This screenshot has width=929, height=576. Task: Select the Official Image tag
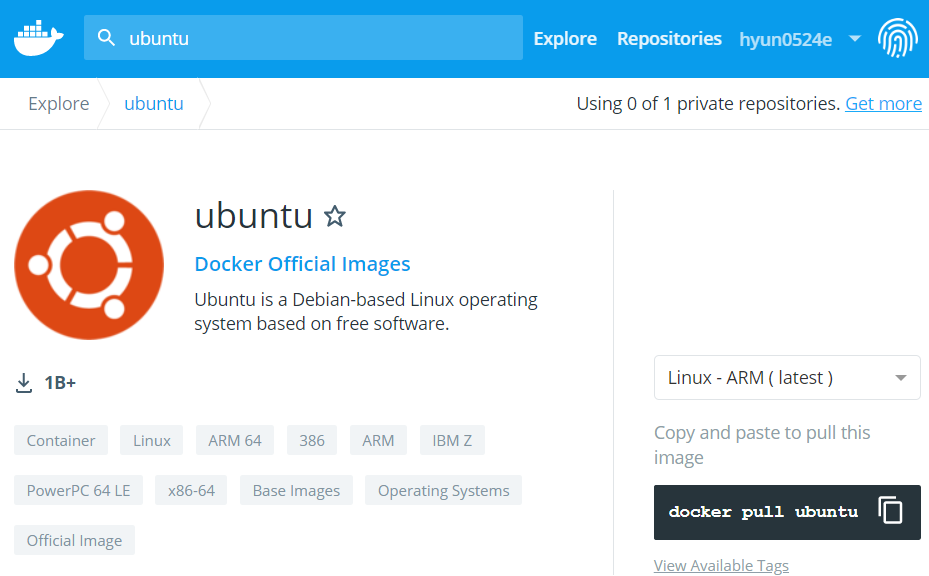(x=74, y=540)
